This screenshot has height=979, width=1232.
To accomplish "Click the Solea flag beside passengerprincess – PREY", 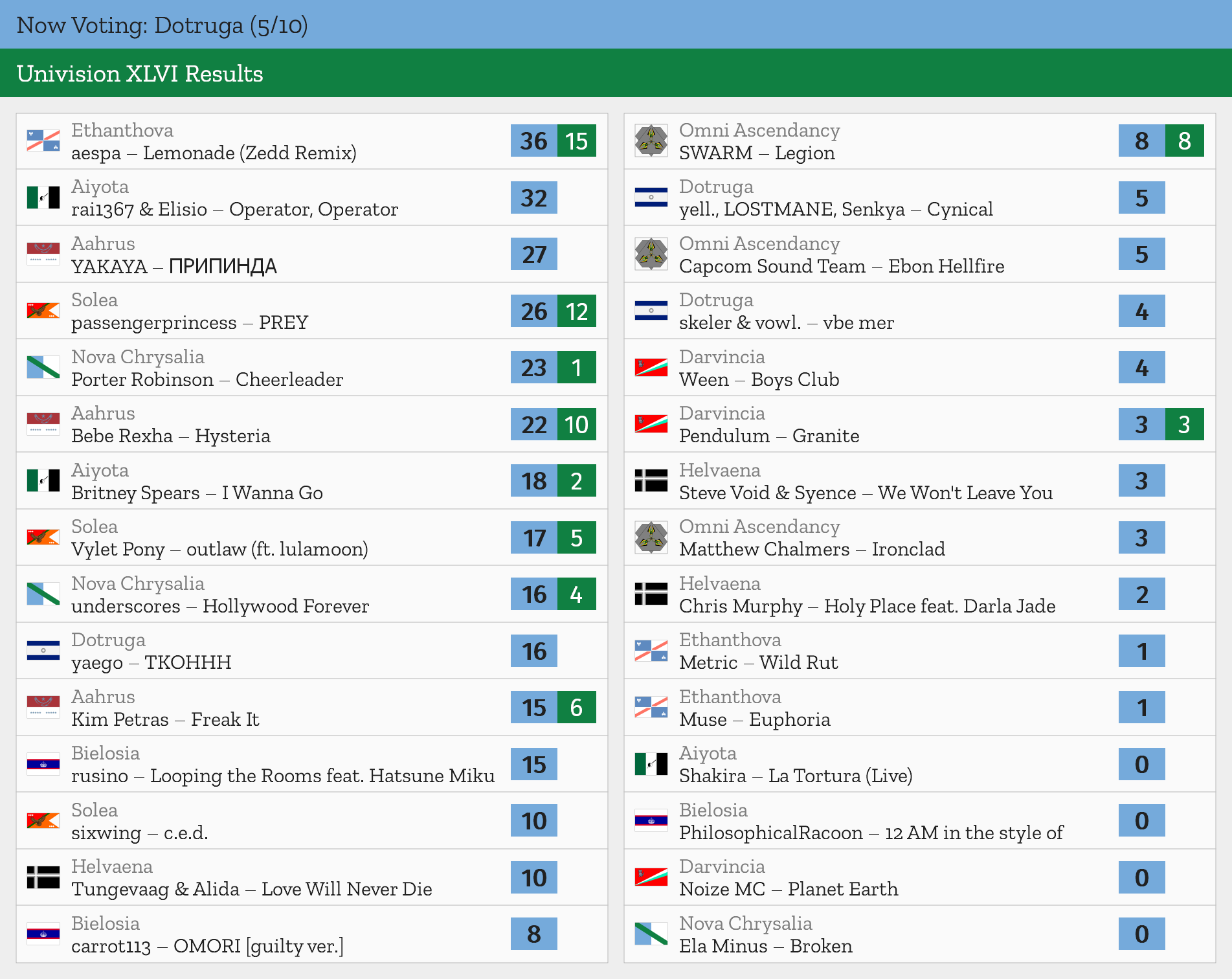I will 43,311.
